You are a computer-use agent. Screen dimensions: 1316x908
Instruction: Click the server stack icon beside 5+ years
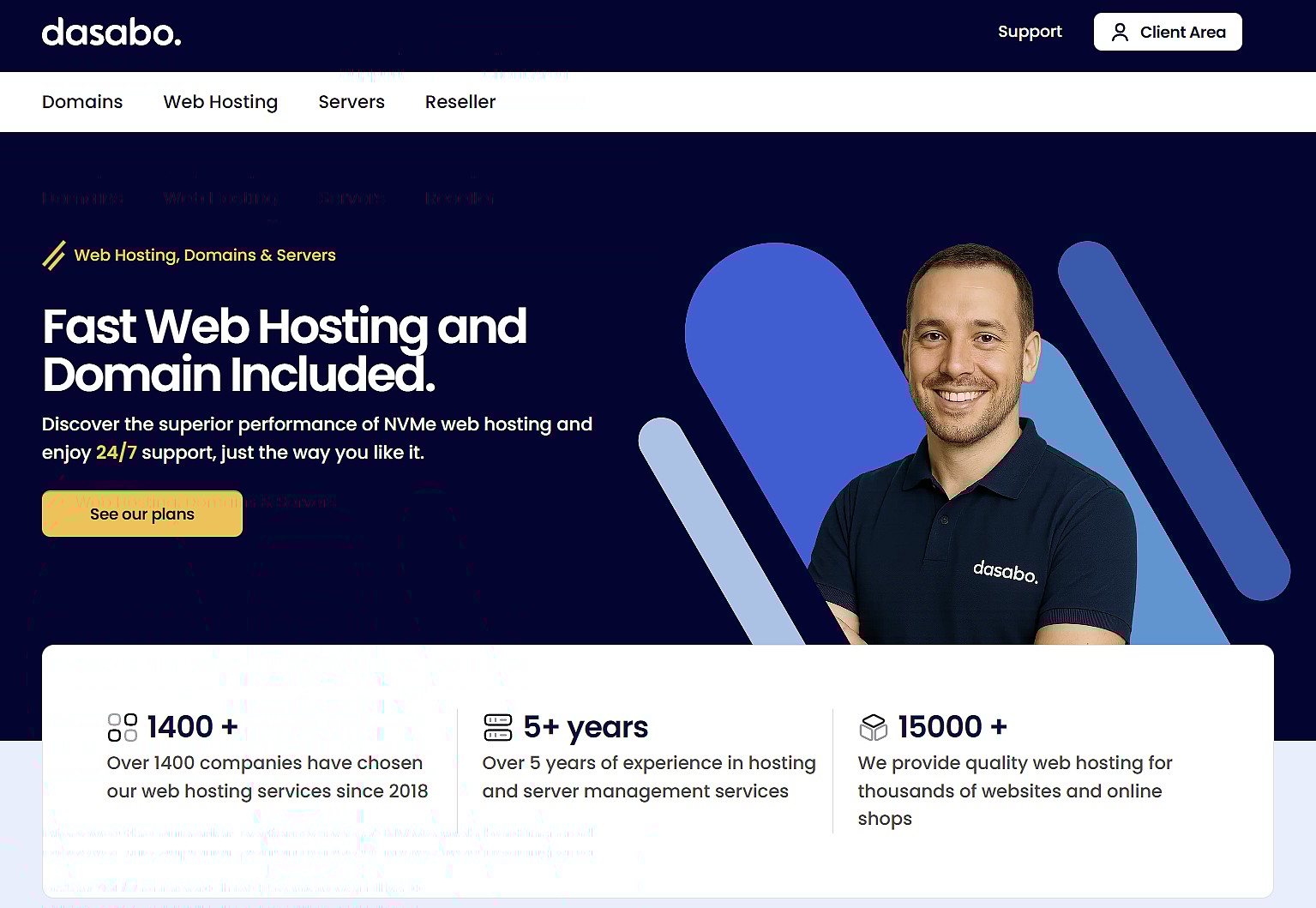(x=498, y=727)
